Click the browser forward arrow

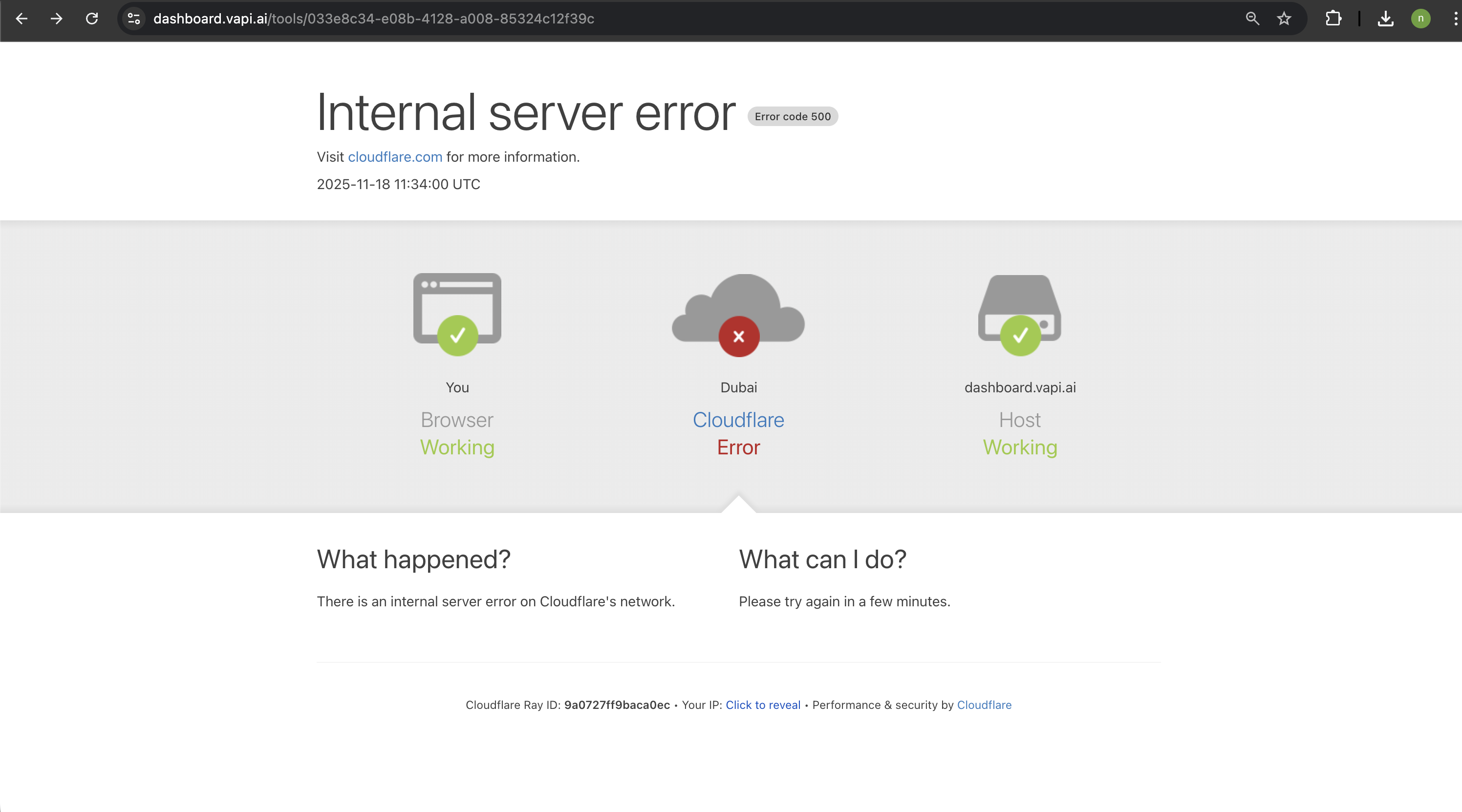(56, 19)
